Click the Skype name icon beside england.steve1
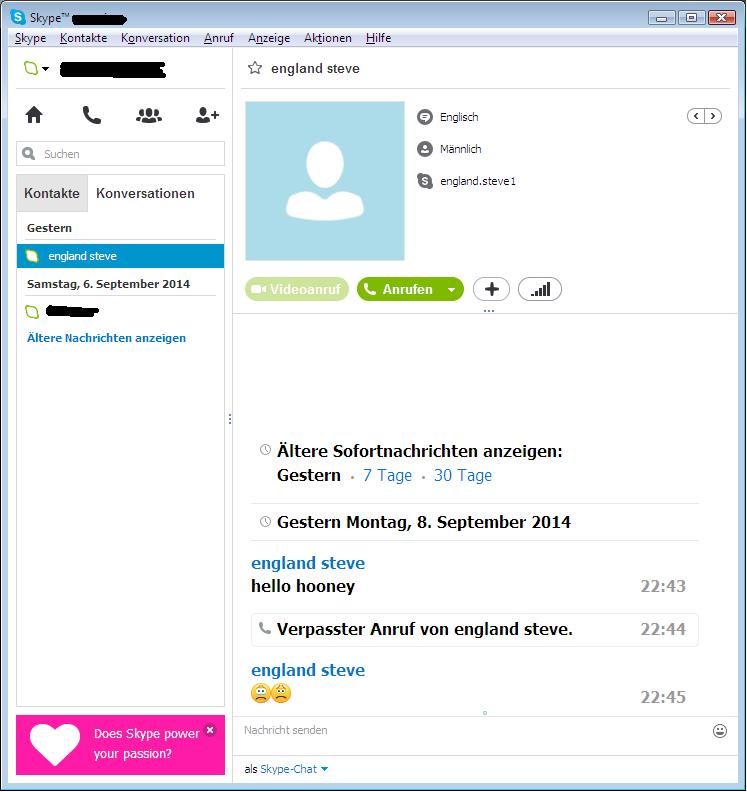 tap(425, 181)
